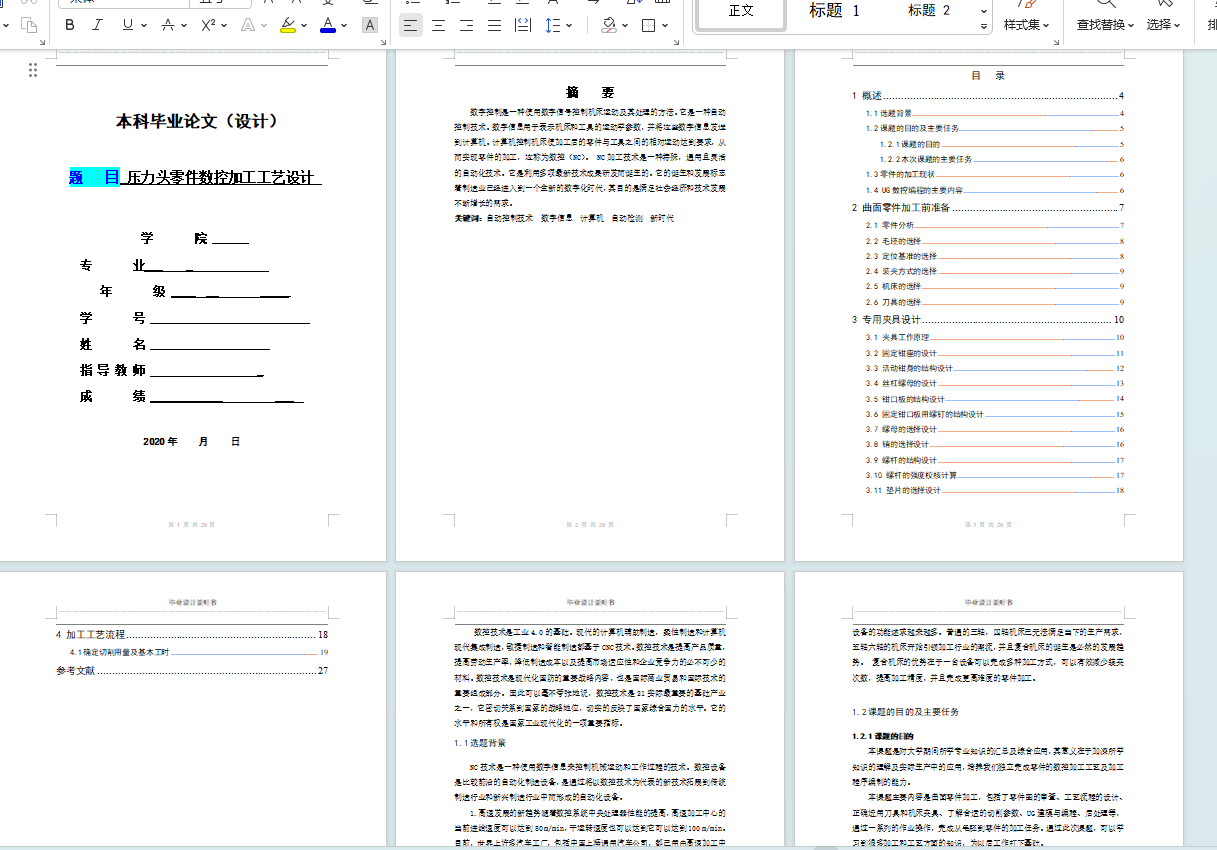The width and height of the screenshot is (1217, 850).
Task: Jump to TOC entry 4 加工工艺流程
Action: click(x=192, y=635)
